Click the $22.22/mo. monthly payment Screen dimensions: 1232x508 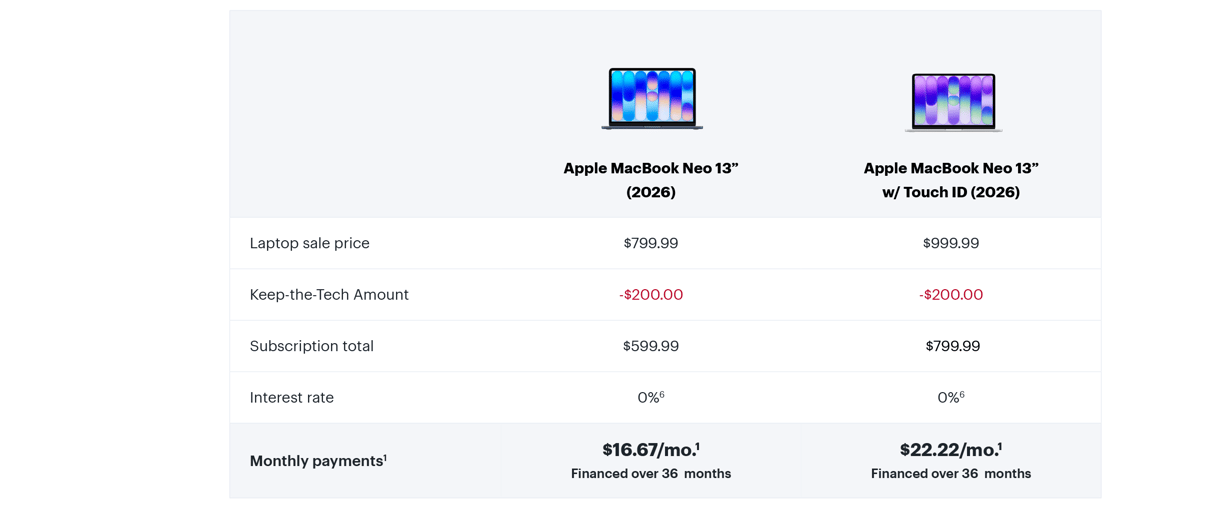tap(951, 450)
